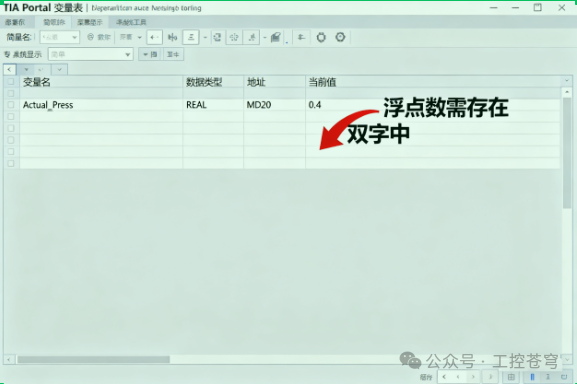Toggle the select-all checkbox in the table header
Image resolution: width=577 pixels, height=384 pixels.
point(11,82)
